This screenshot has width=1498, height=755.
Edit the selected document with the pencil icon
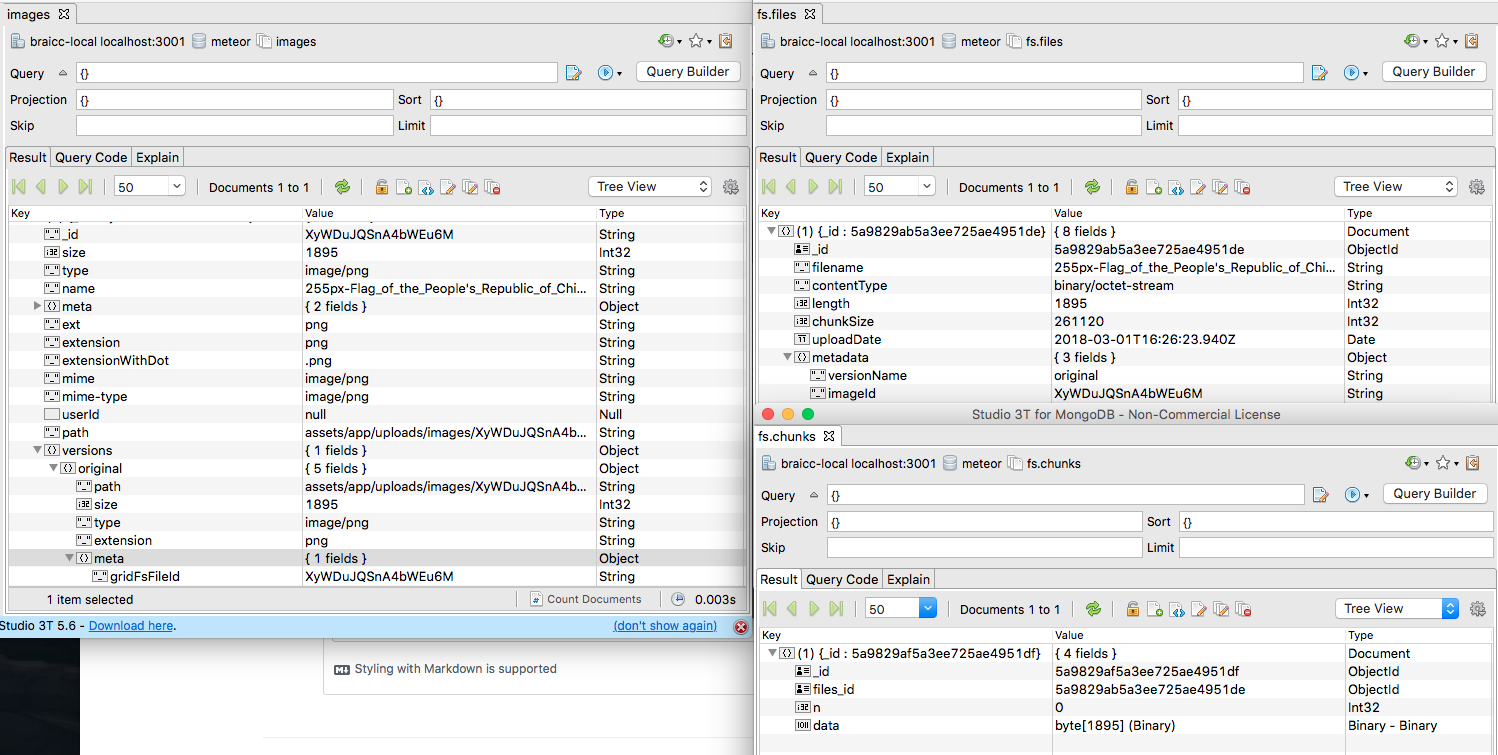(447, 187)
